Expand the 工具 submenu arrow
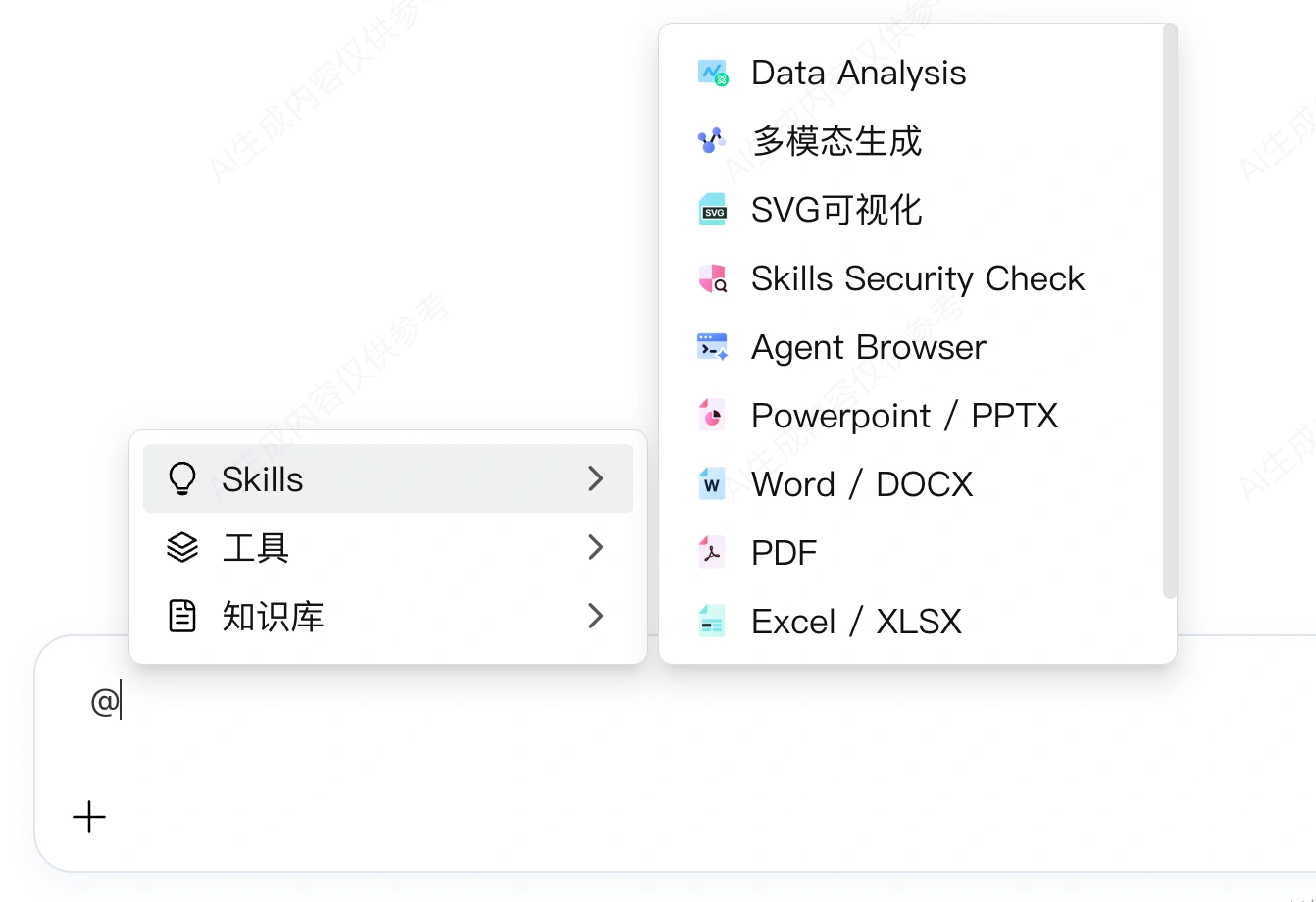This screenshot has height=902, width=1316. click(x=595, y=547)
